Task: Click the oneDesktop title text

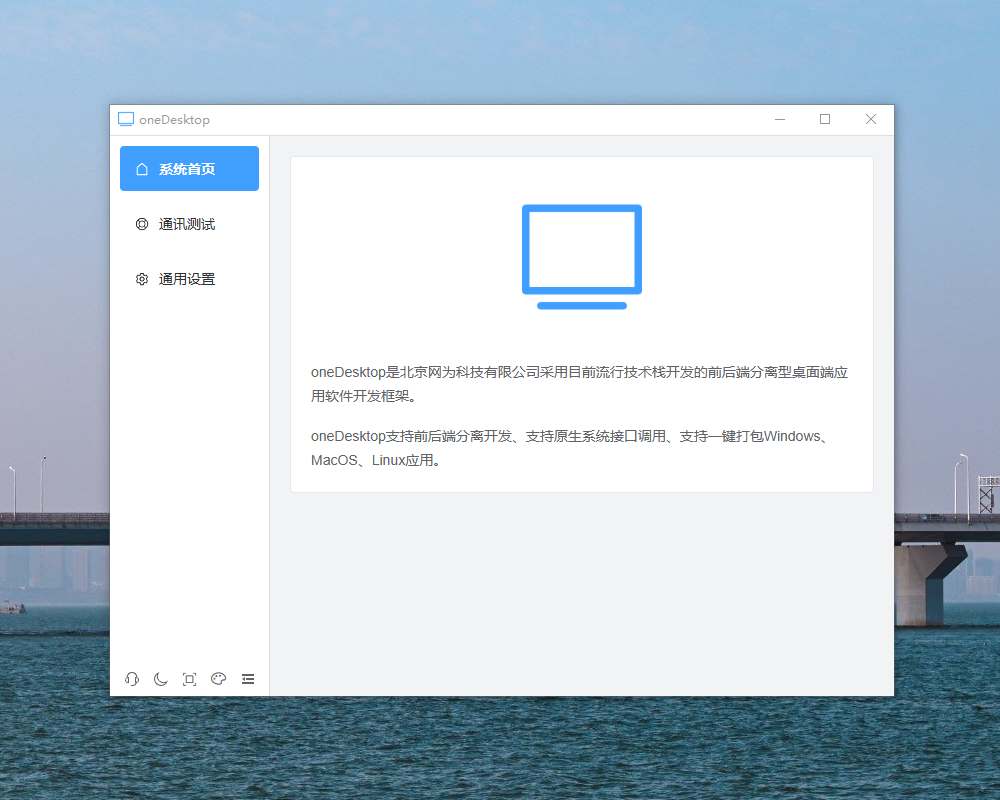Action: pyautogui.click(x=174, y=120)
